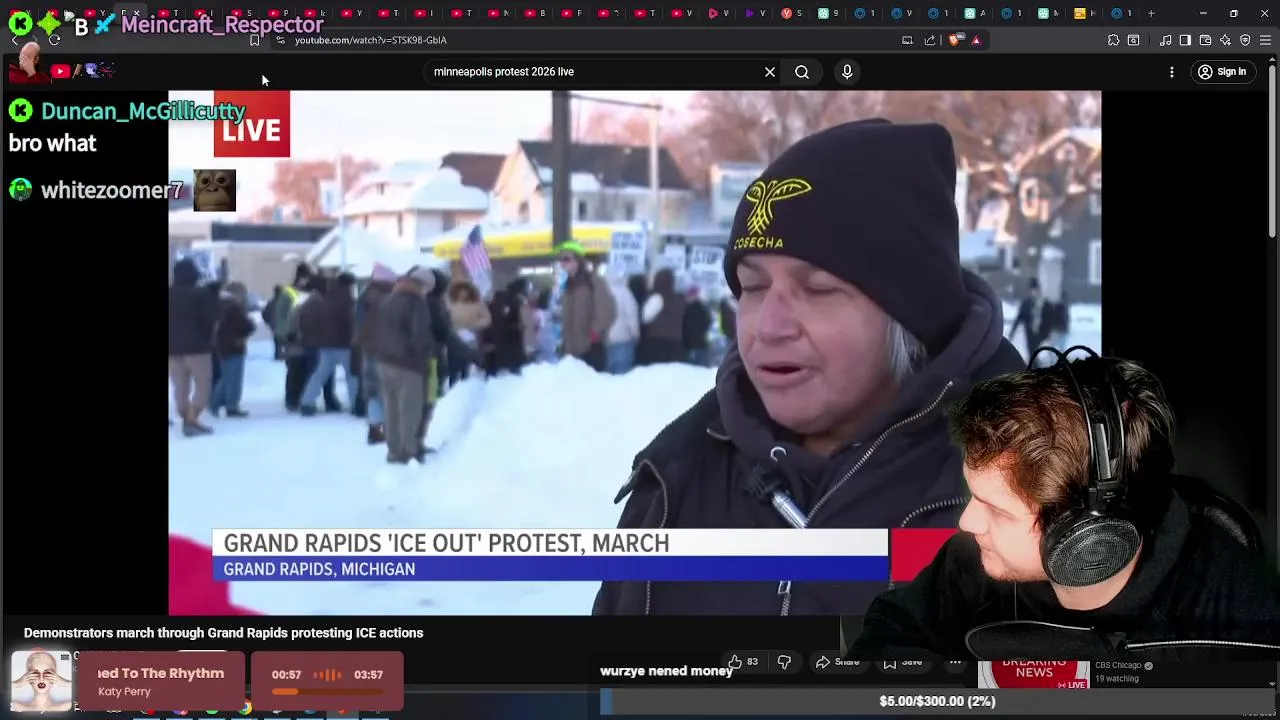
Task: Open more actions ellipsis under video
Action: tap(955, 662)
